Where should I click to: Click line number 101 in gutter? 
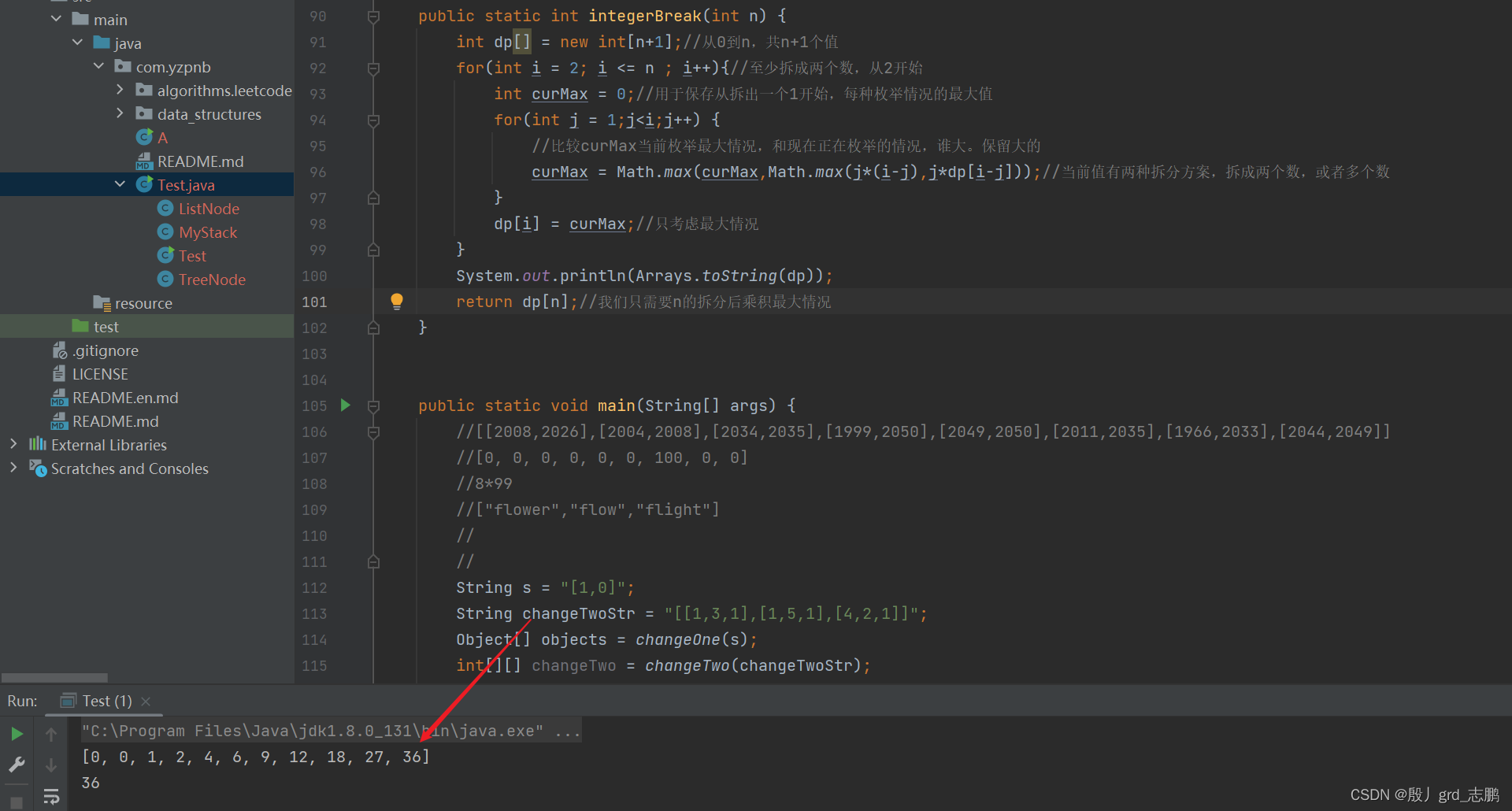tap(314, 302)
